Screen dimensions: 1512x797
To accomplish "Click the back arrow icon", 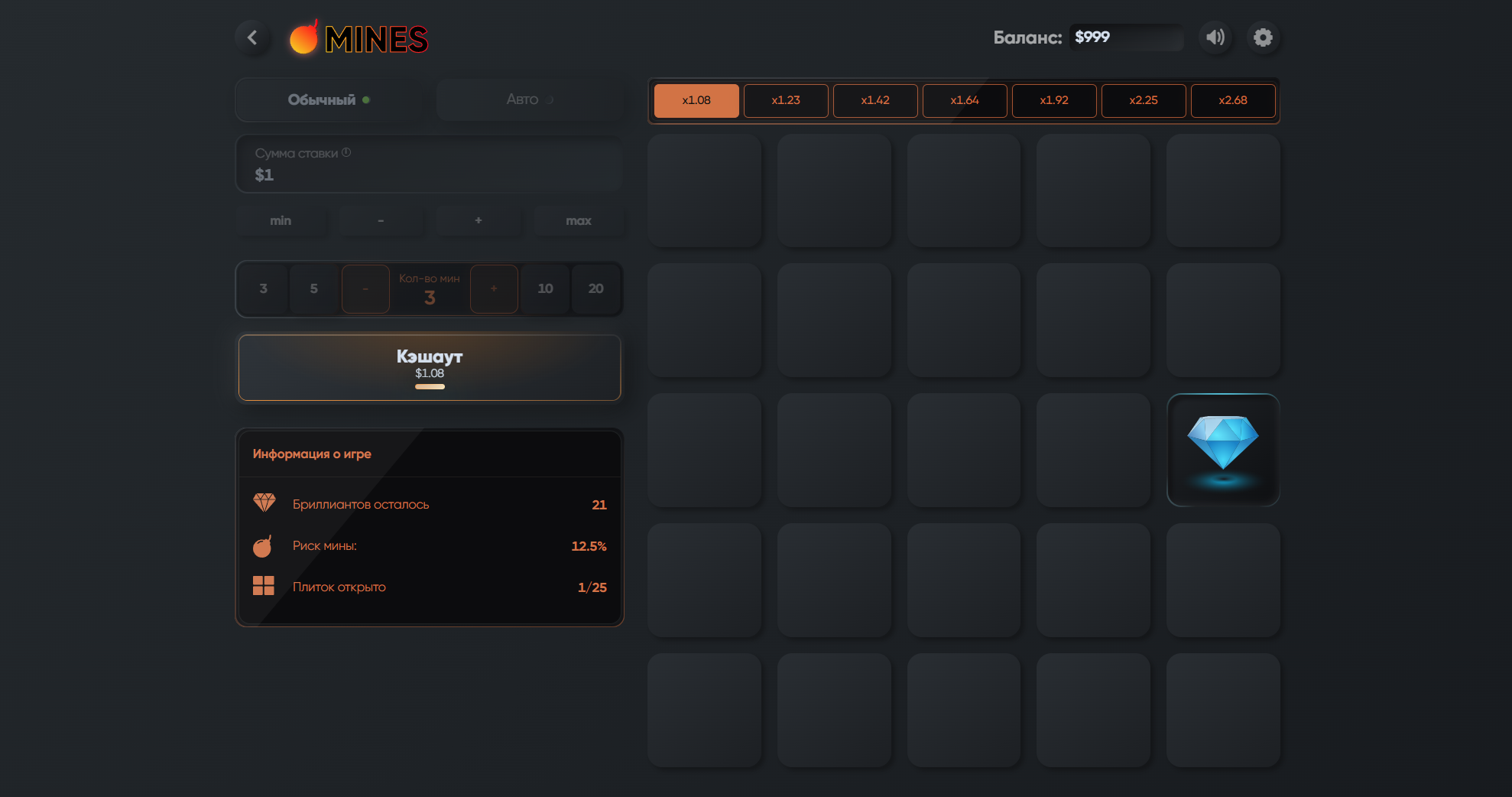I will (252, 37).
